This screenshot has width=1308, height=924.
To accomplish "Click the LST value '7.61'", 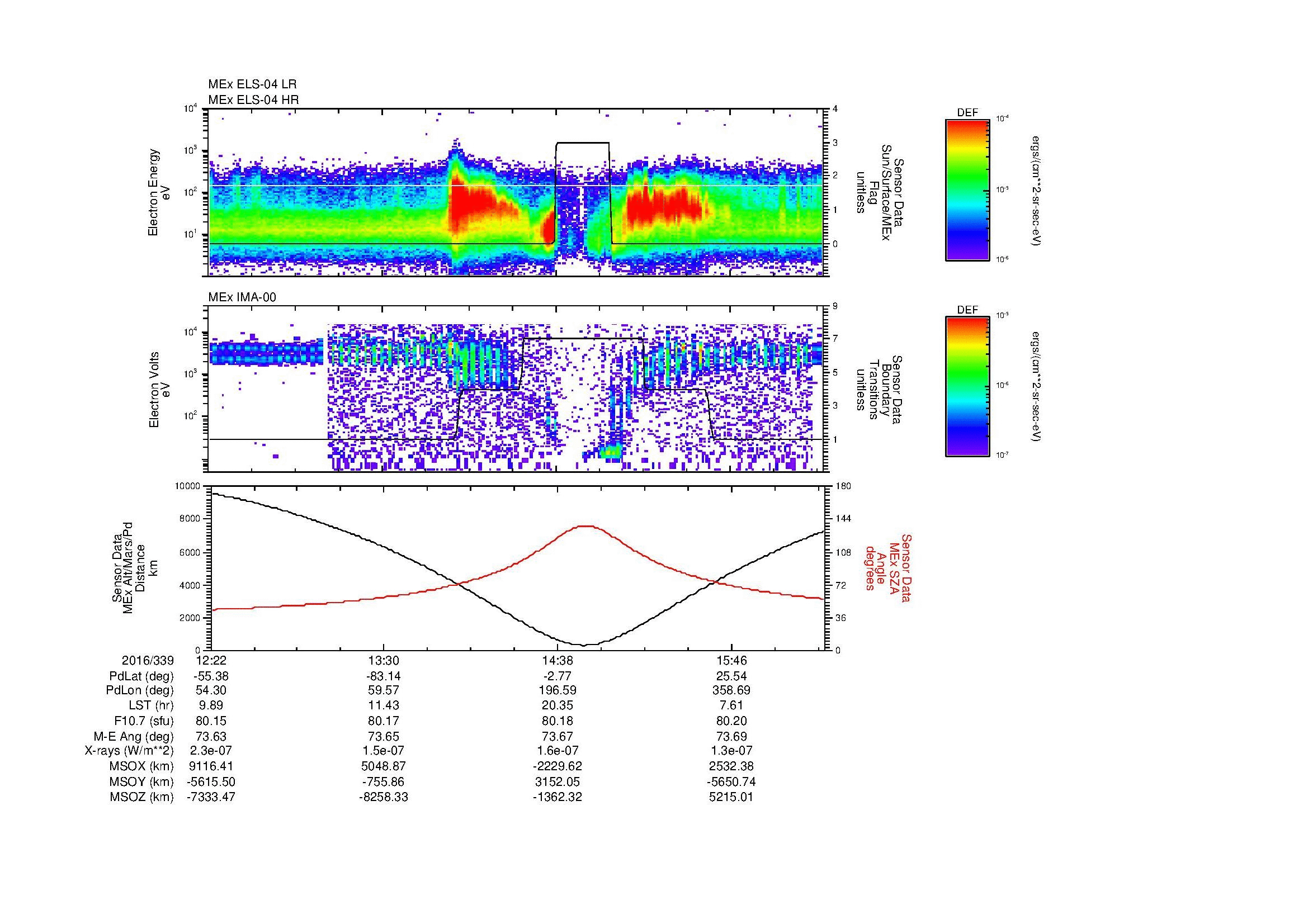I will pos(731,705).
